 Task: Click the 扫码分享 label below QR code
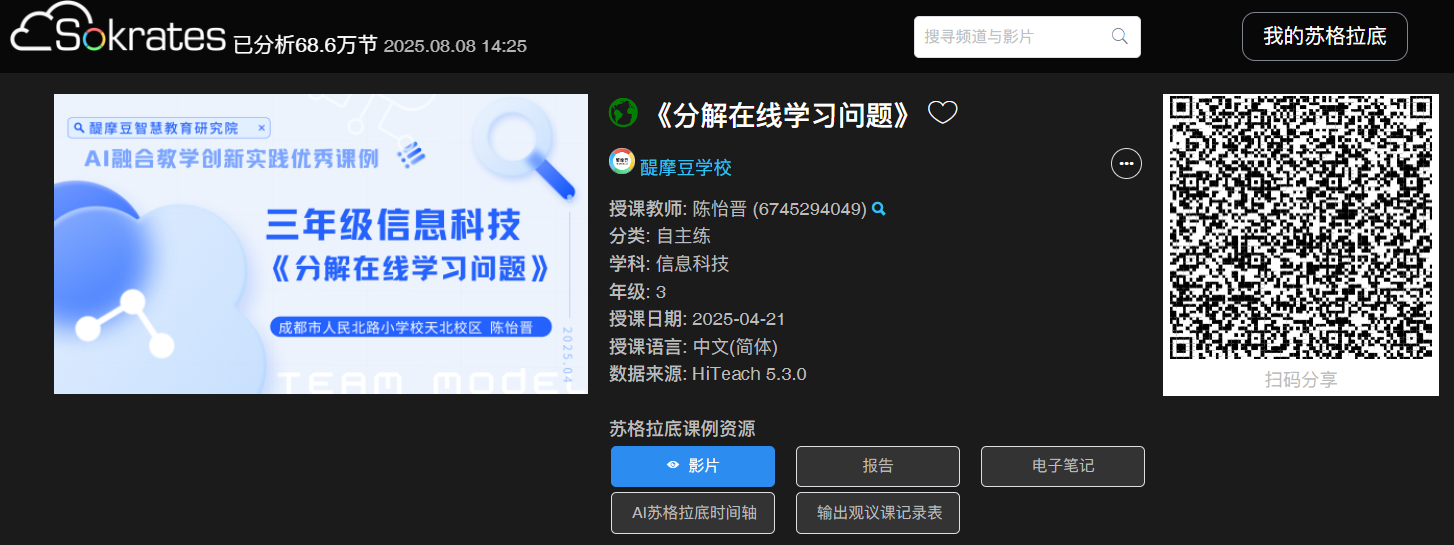1301,379
